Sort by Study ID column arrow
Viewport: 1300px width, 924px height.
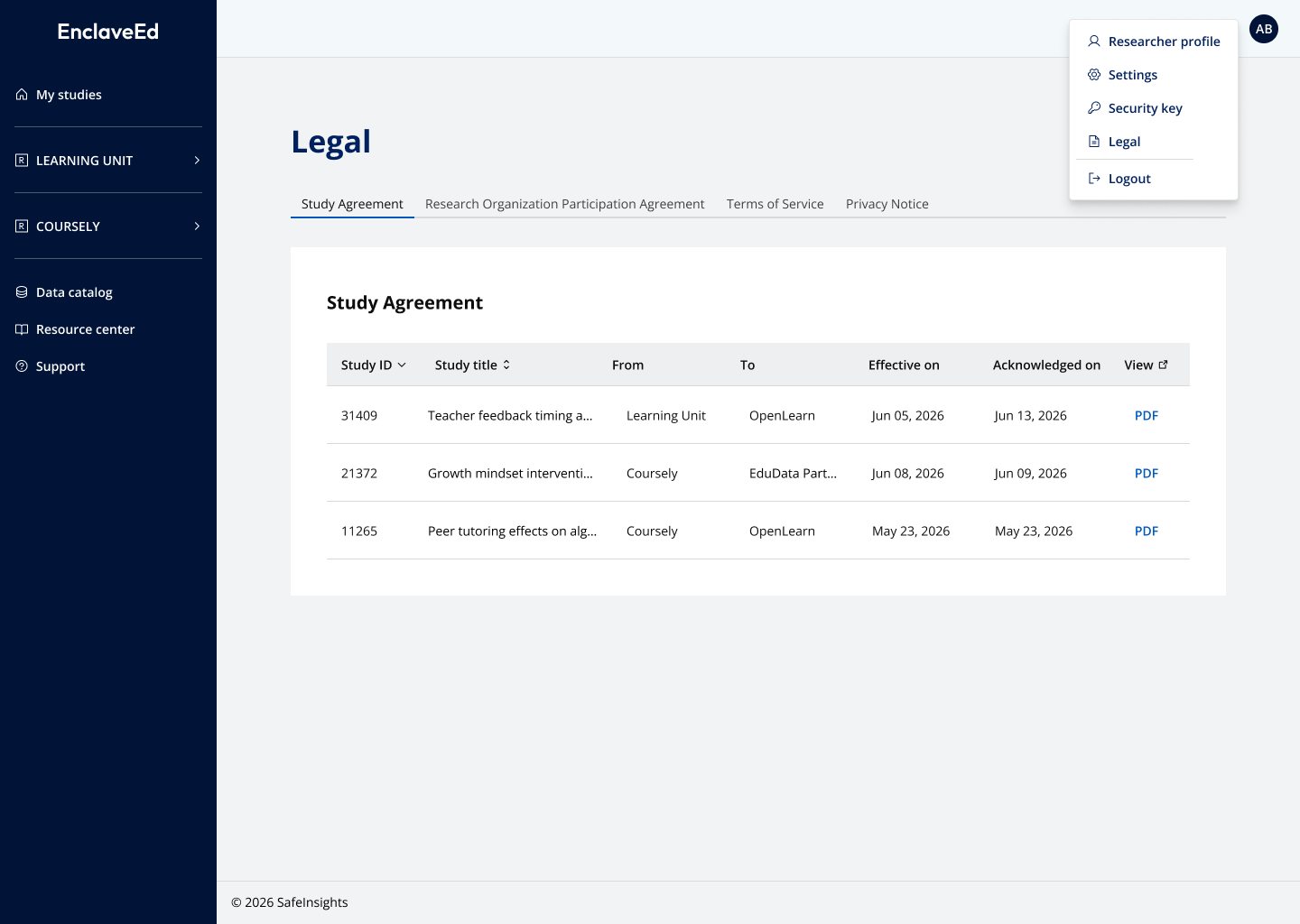402,365
